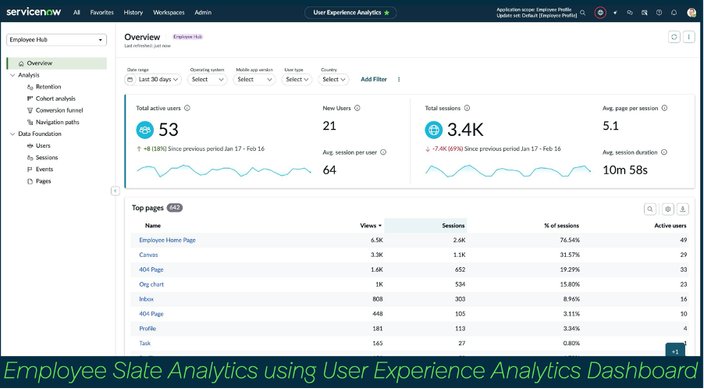
Task: Open the Canvas page link
Action: (149, 255)
